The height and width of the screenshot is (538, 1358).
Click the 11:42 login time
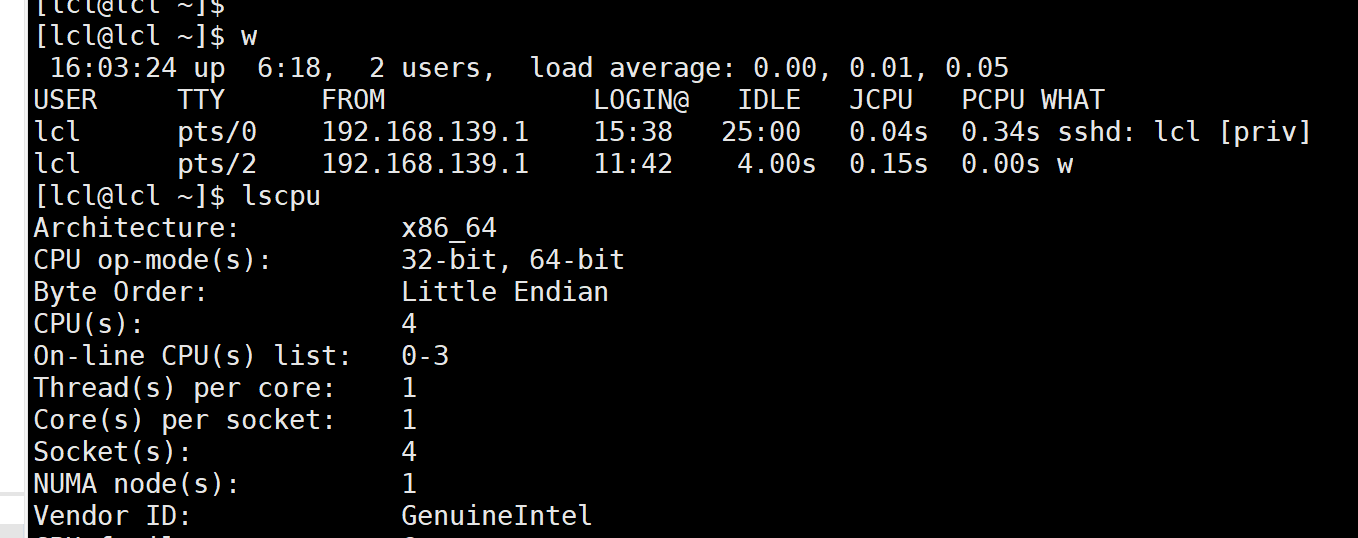(x=633, y=164)
